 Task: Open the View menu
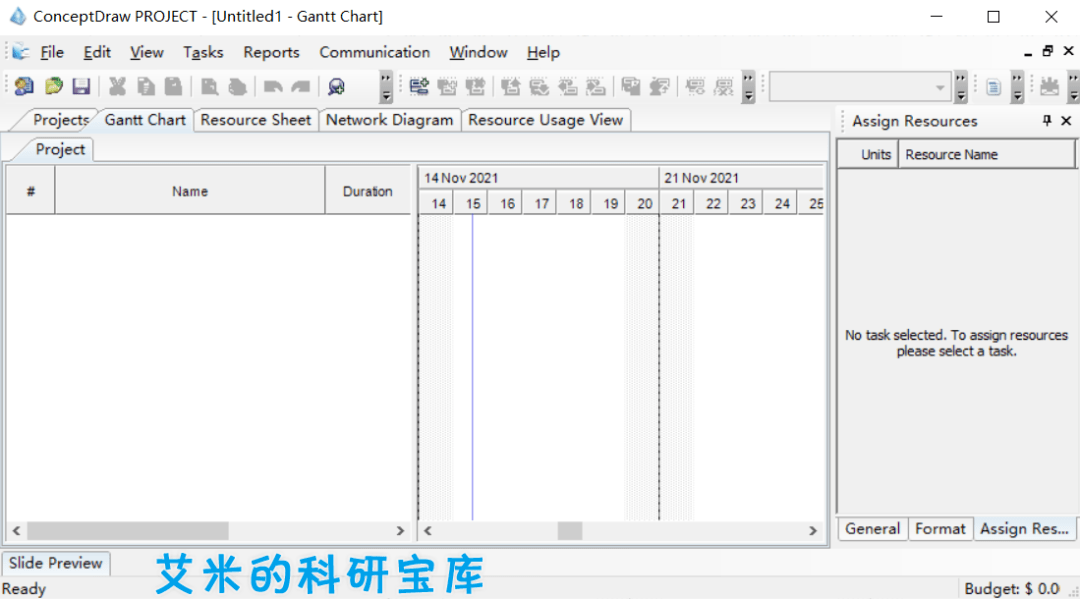pyautogui.click(x=147, y=52)
